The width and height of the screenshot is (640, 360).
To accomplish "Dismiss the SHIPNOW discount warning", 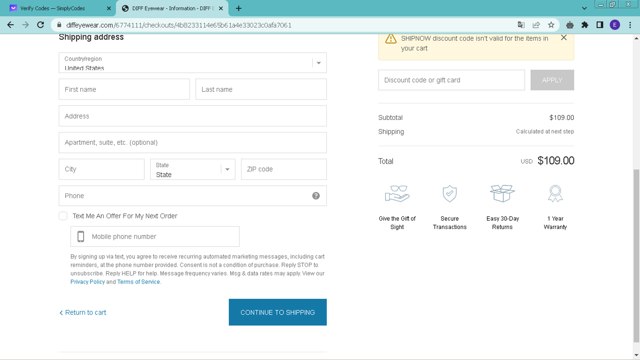I will click(x=564, y=38).
